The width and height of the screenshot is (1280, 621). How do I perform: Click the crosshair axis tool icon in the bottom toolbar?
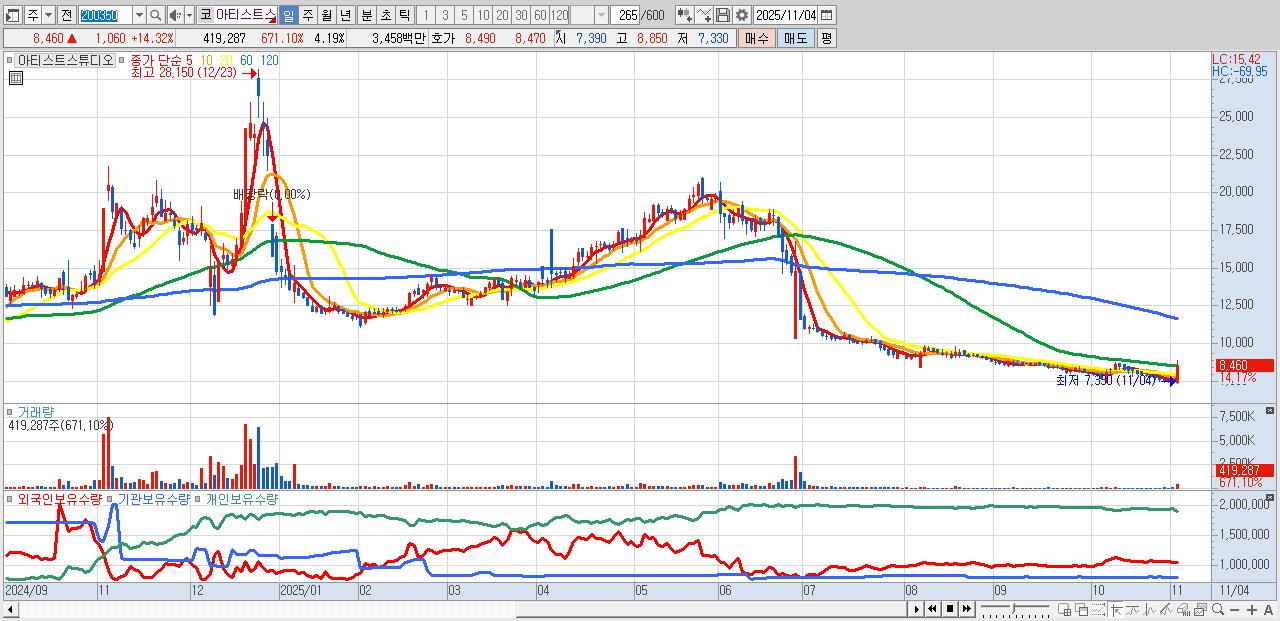[x=1117, y=609]
